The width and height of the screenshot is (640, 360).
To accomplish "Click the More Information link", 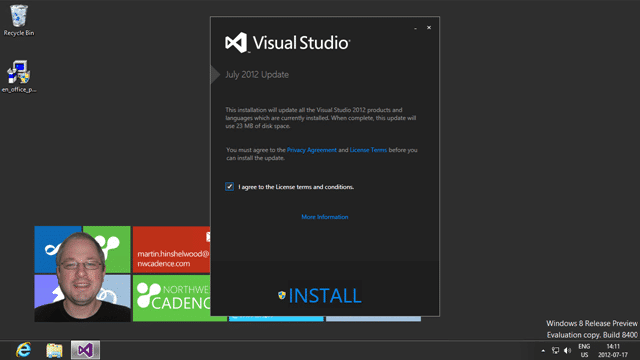I will (x=324, y=217).
